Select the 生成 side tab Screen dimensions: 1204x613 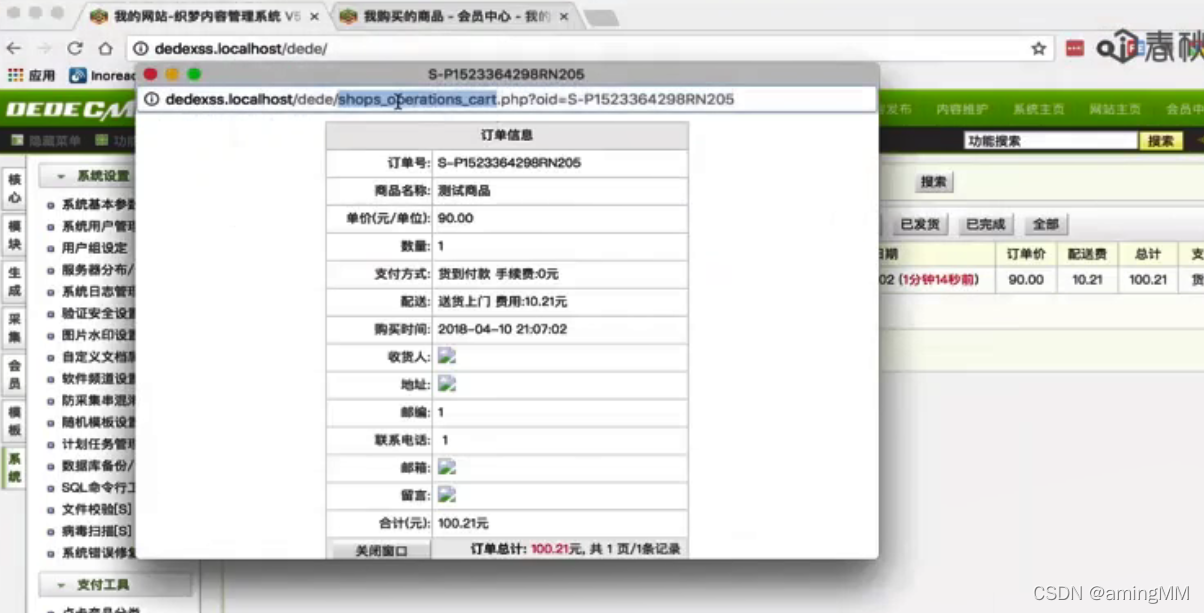coord(14,281)
